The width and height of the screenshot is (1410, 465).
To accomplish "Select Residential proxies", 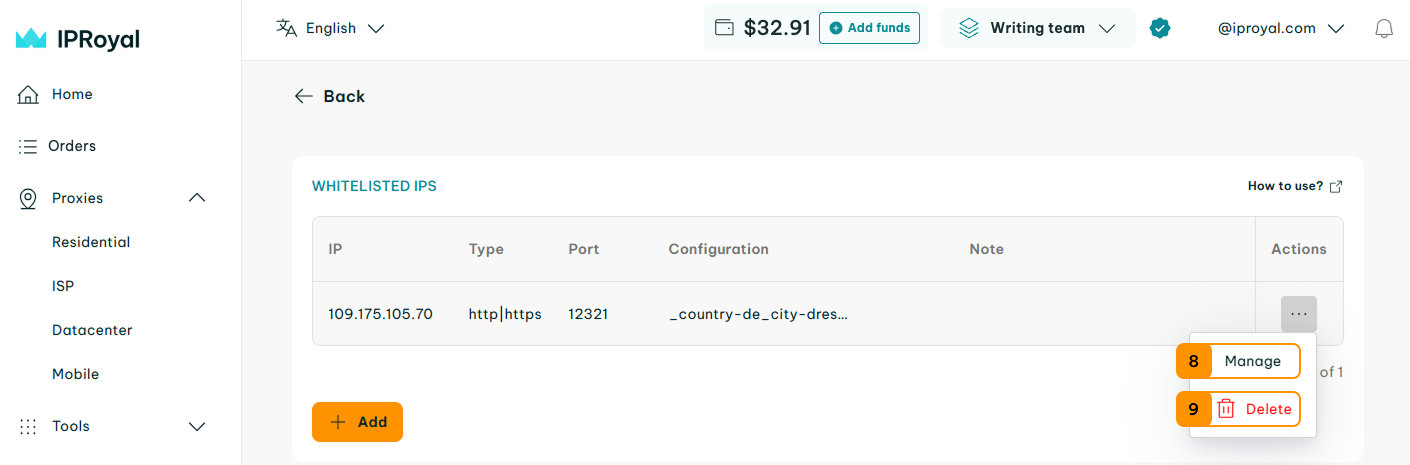I will 91,242.
